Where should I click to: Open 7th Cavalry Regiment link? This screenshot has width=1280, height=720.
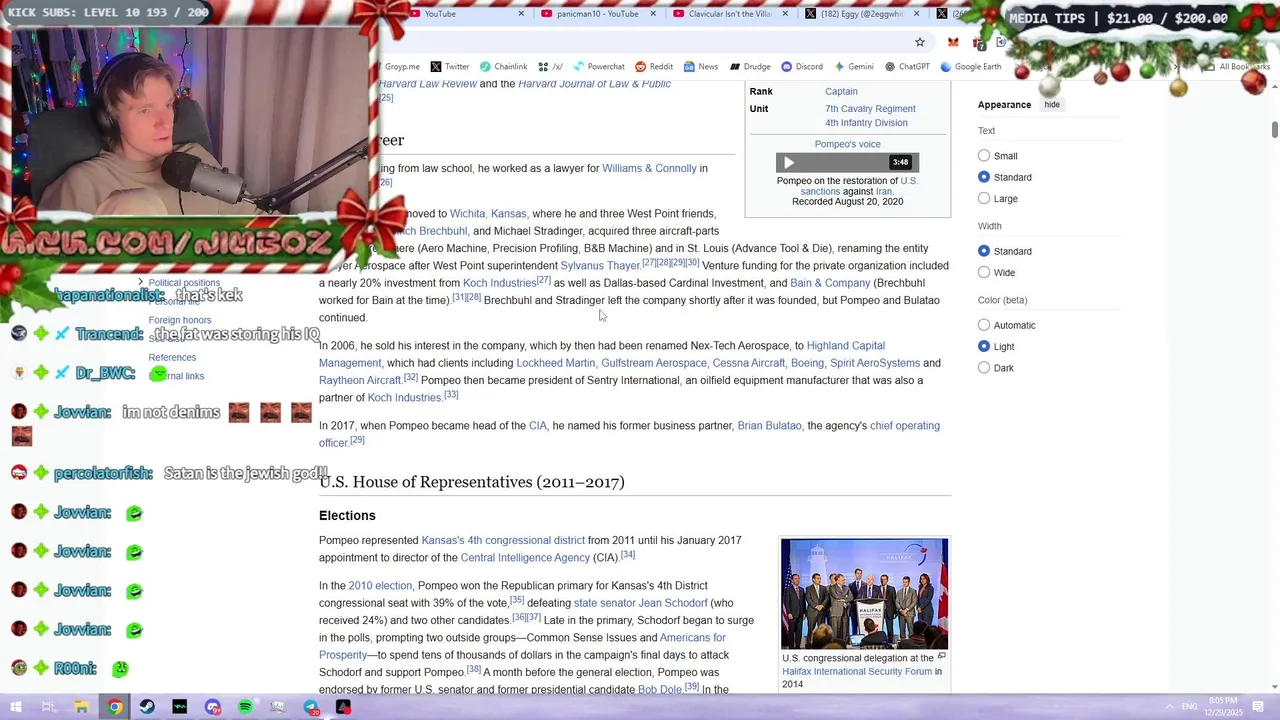coord(870,109)
